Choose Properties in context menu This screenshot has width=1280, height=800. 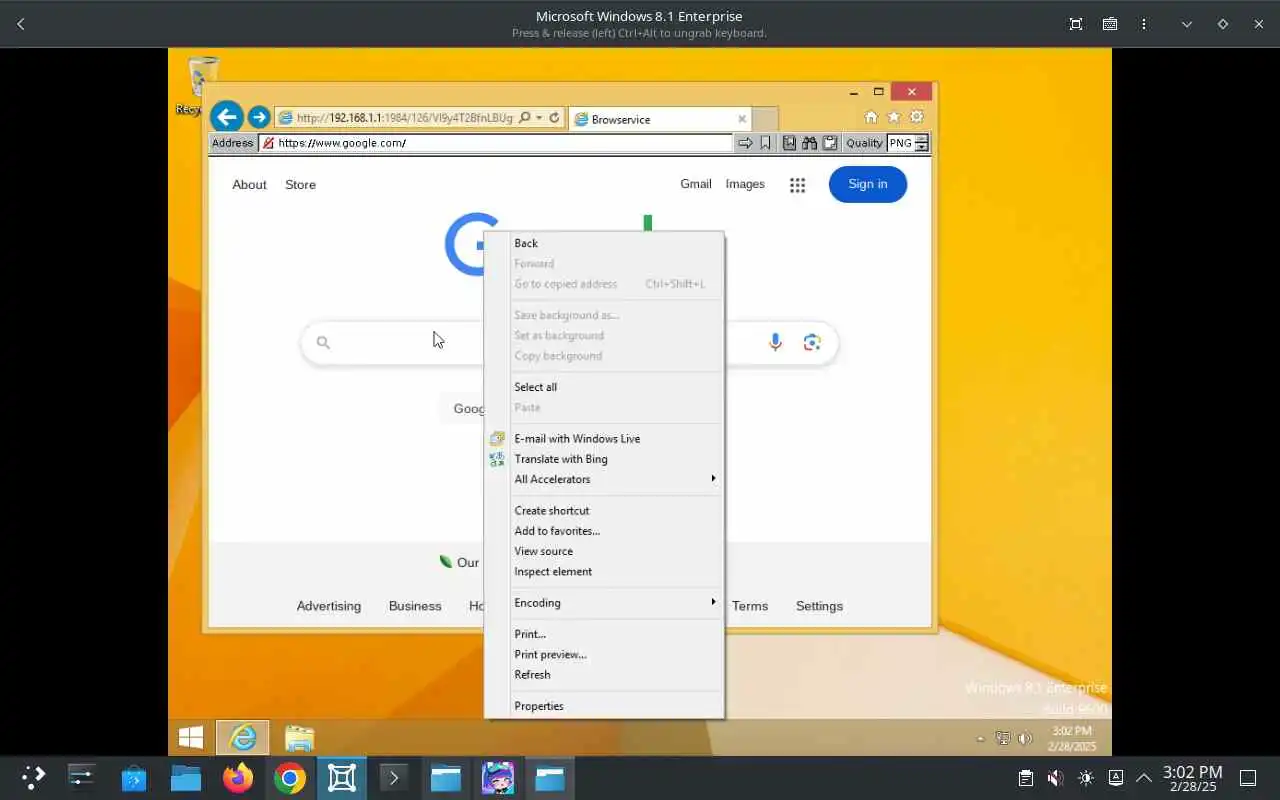tap(539, 706)
